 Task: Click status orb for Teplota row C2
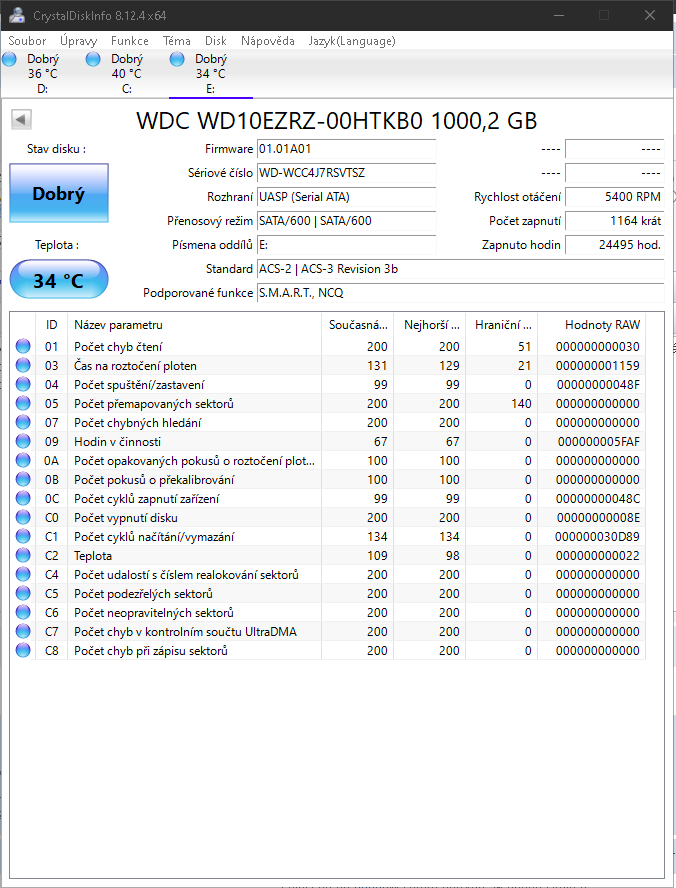pos(23,555)
